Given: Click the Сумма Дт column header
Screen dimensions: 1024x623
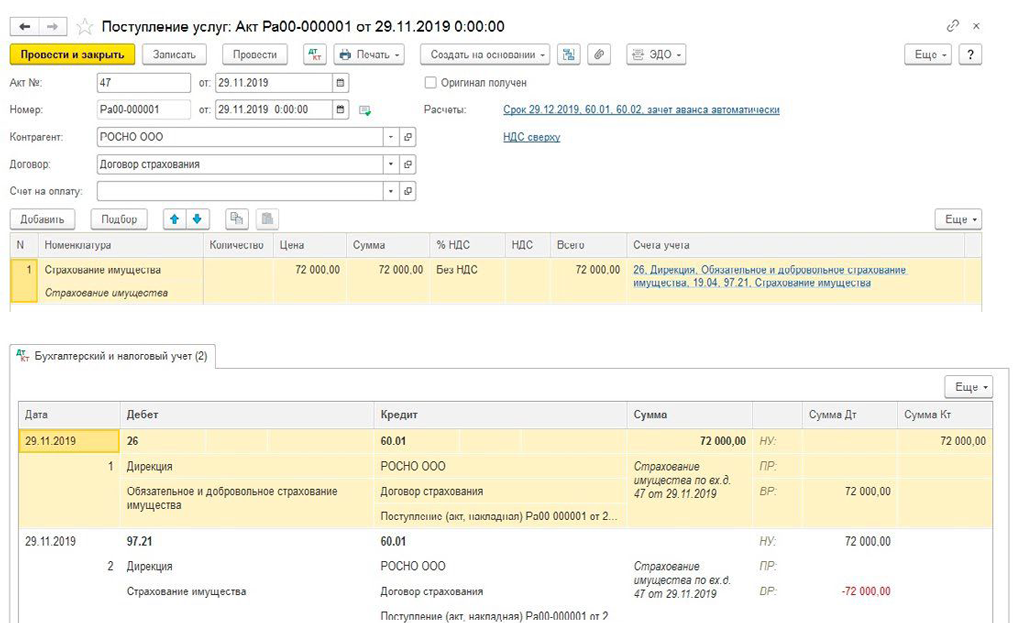Looking at the screenshot, I should [850, 415].
